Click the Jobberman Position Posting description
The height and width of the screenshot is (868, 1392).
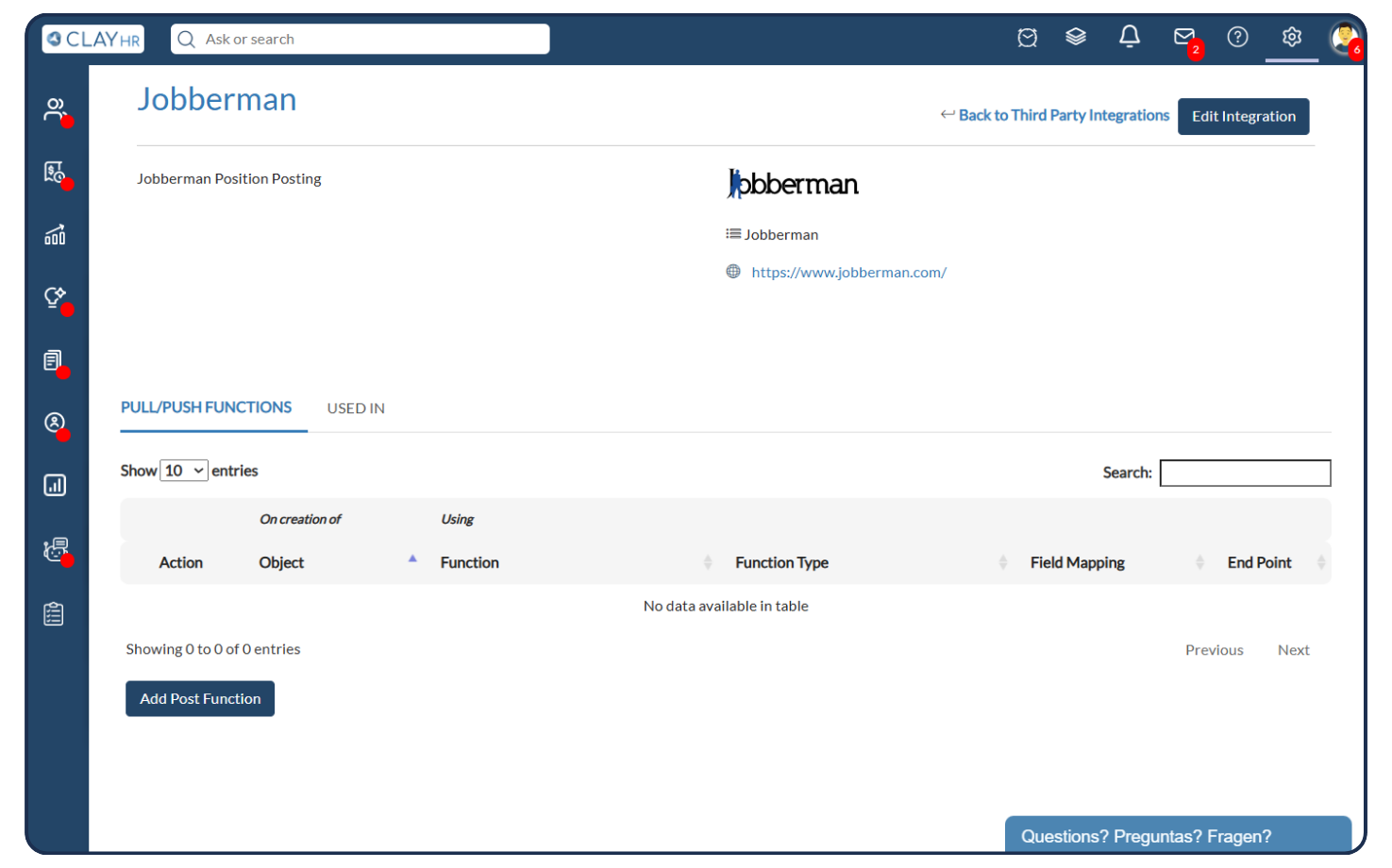click(x=229, y=178)
